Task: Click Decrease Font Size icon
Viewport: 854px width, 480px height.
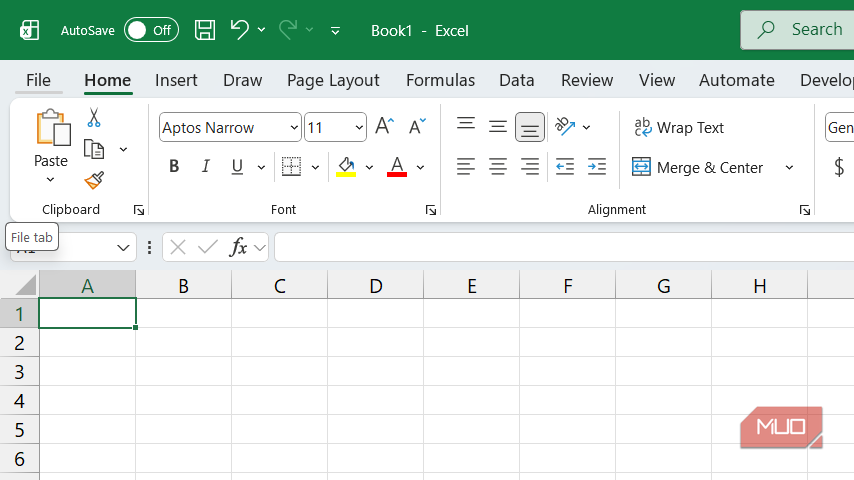Action: click(417, 126)
